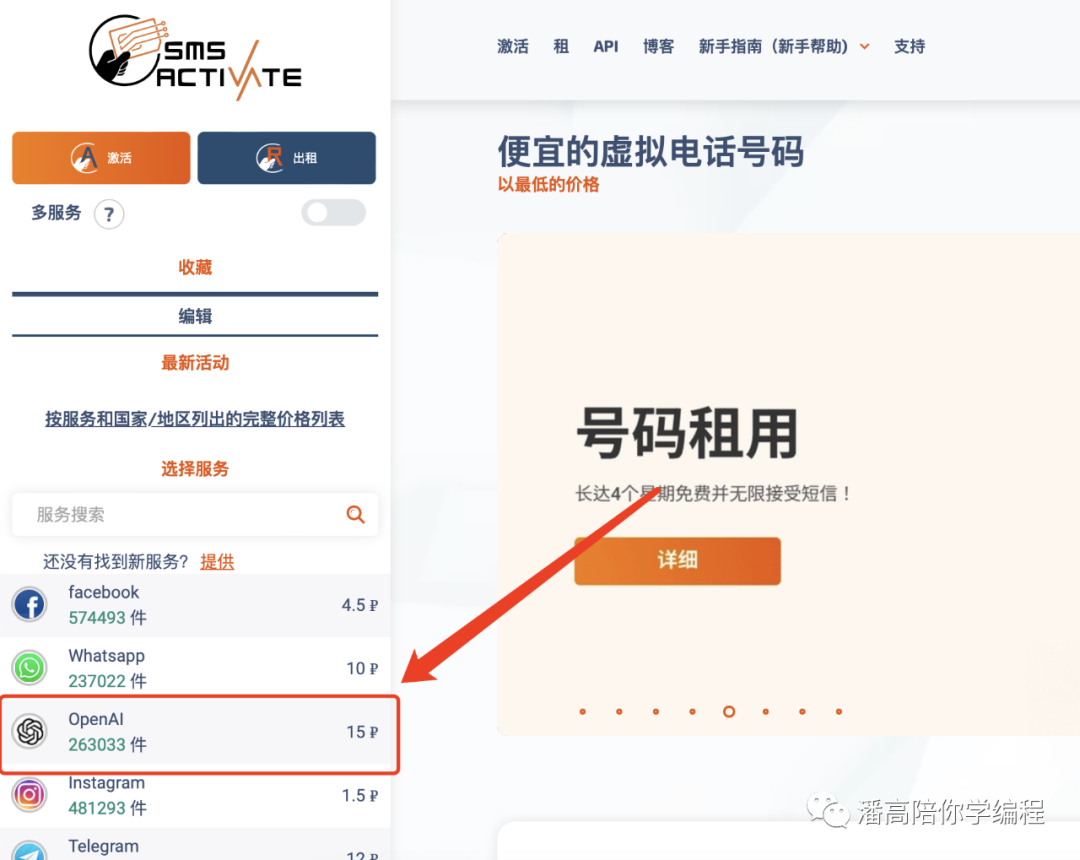Click the 10 ₽ Whatsapp price
This screenshot has height=860, width=1080.
coord(362,669)
